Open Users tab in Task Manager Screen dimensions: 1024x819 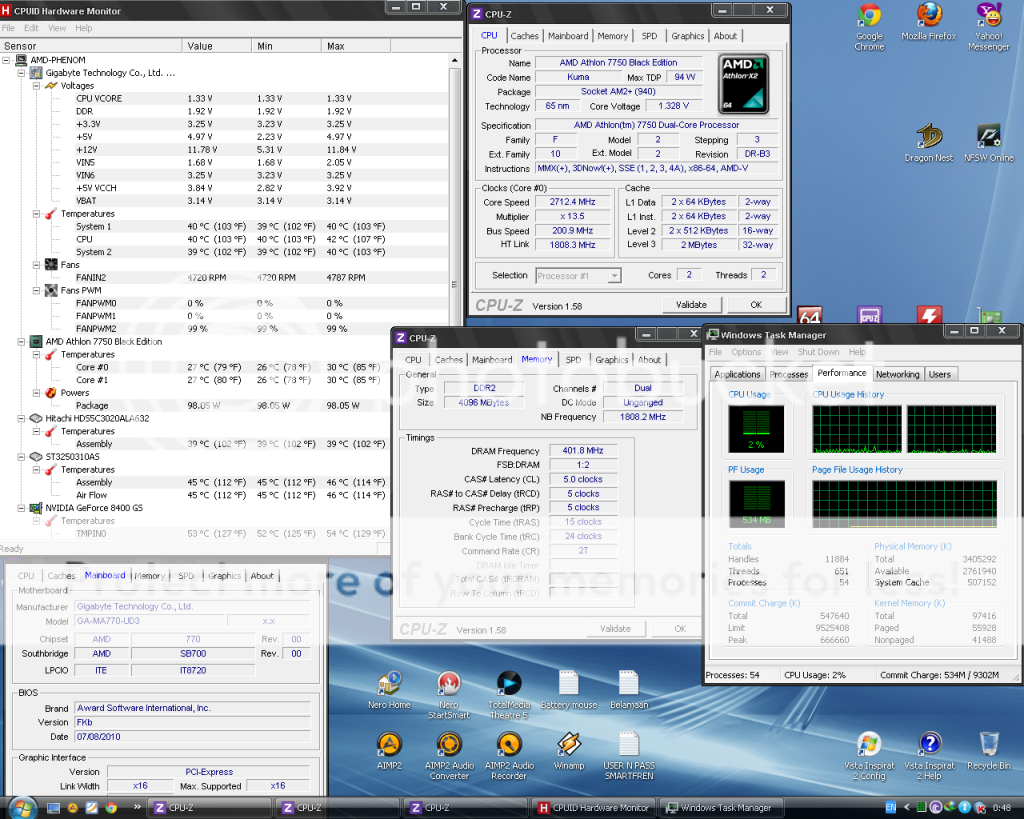[x=940, y=374]
